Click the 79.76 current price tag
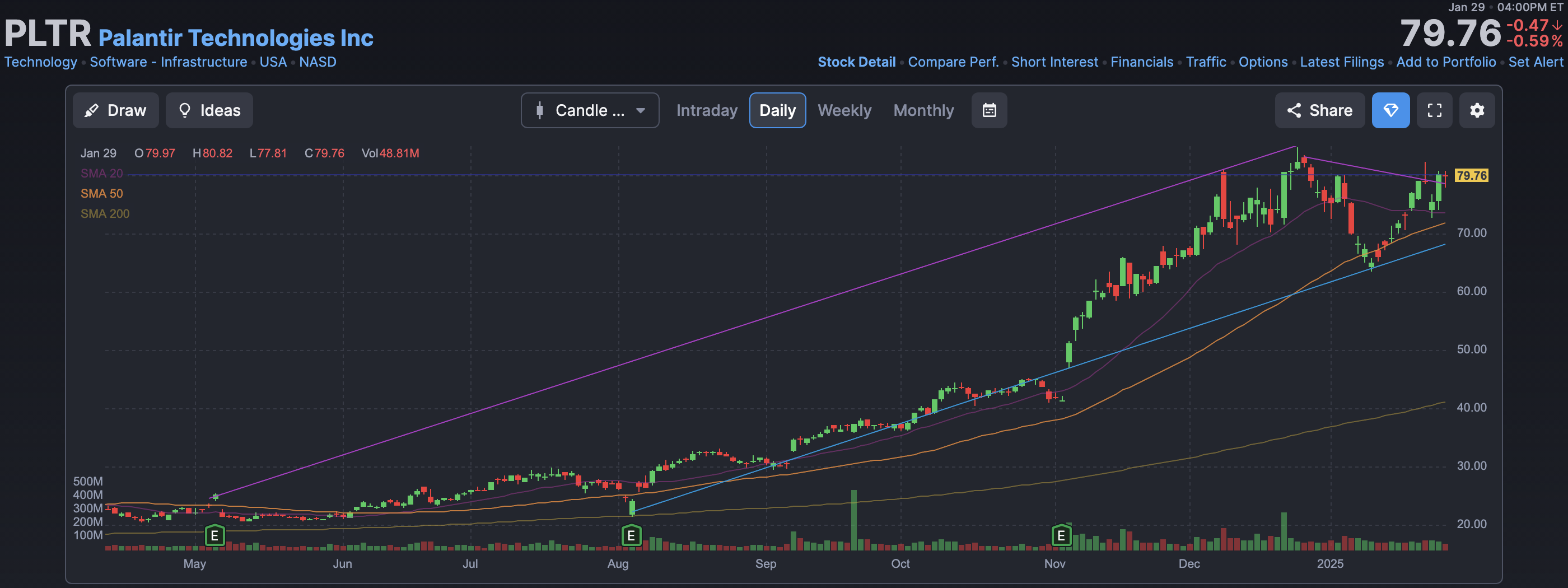The image size is (1568, 588). pyautogui.click(x=1471, y=176)
